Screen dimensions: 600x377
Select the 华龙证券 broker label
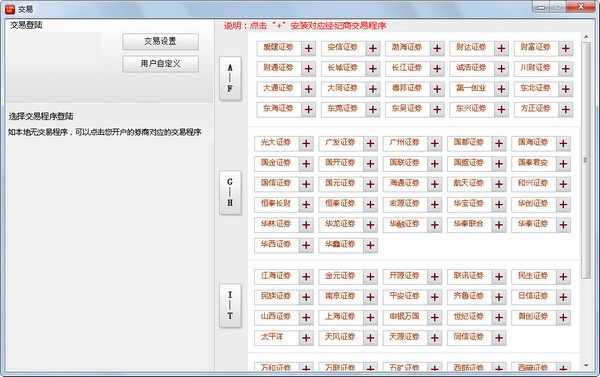click(x=340, y=224)
